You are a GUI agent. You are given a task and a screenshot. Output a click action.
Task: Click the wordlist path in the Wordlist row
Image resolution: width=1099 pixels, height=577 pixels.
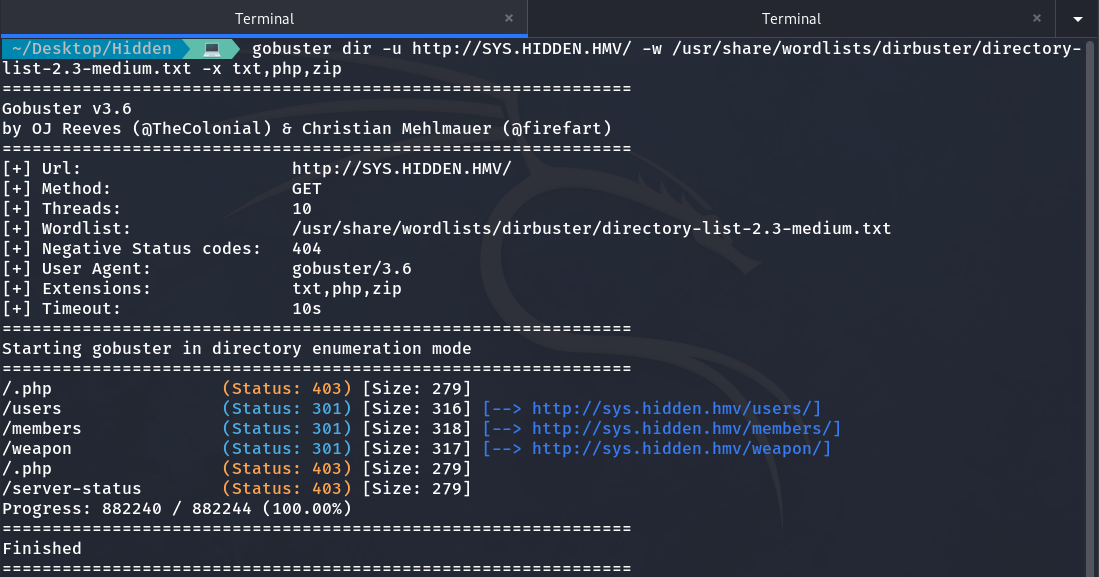pos(591,228)
